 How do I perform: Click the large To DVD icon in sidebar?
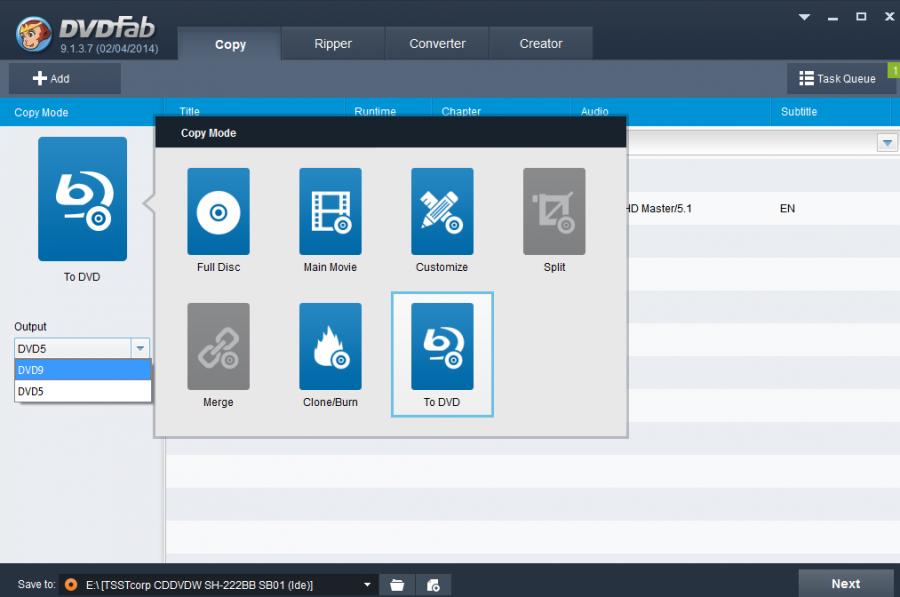pyautogui.click(x=83, y=199)
